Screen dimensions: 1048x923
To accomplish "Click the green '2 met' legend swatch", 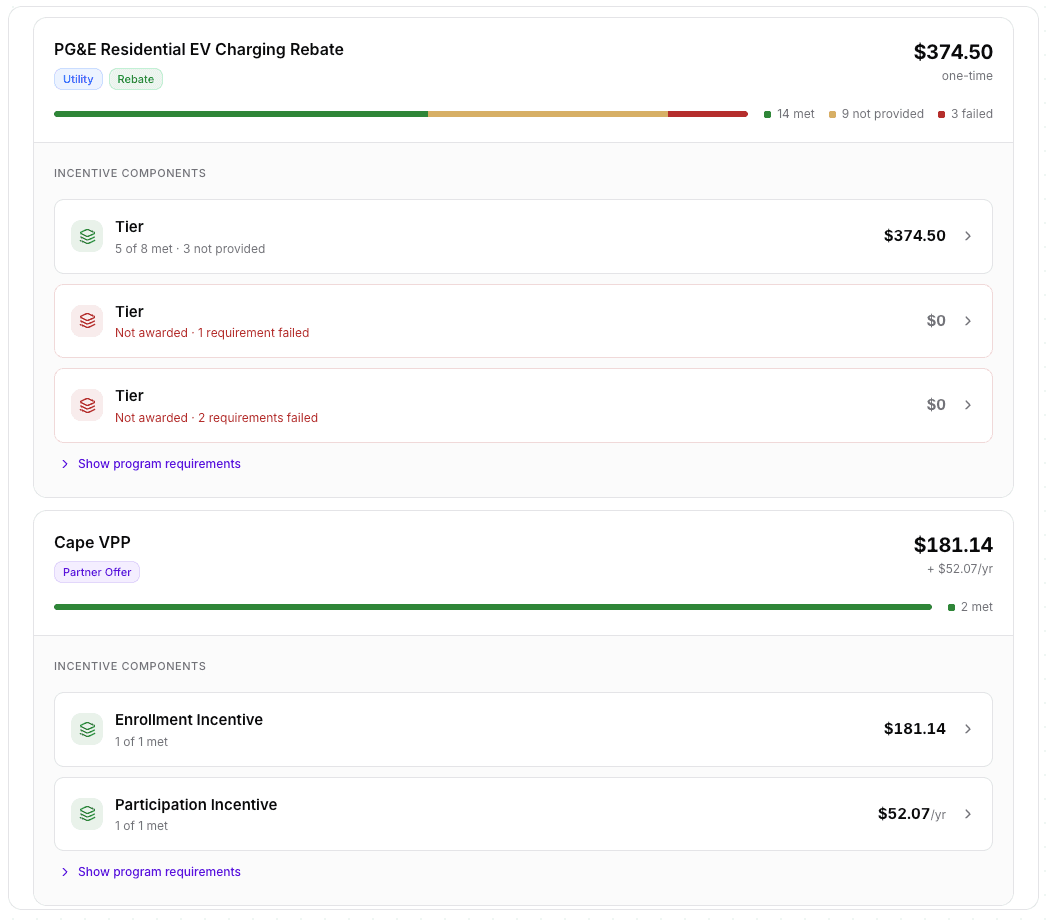I will tap(951, 608).
